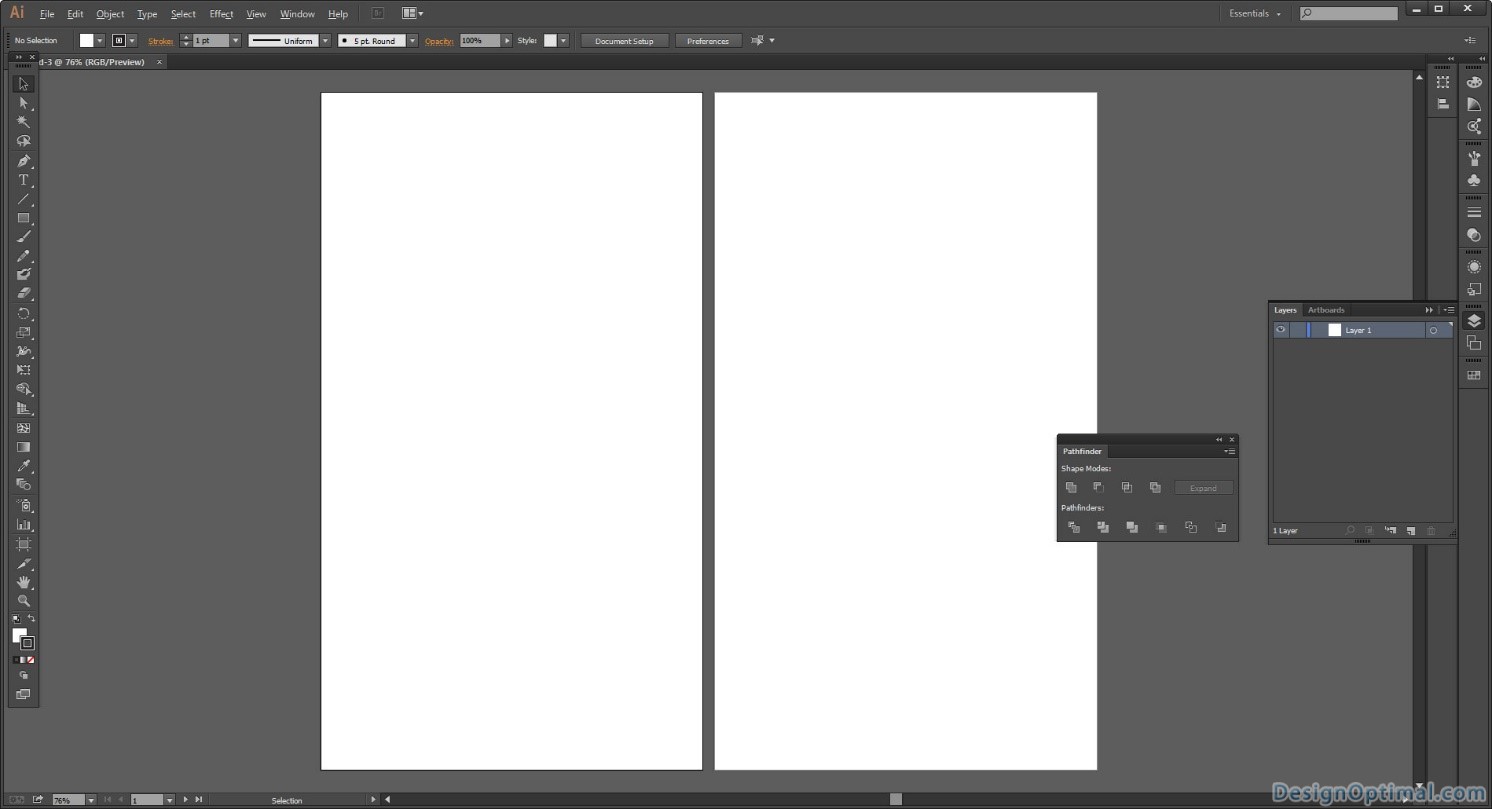
Task: Click the Outline pathfinder icon
Action: pos(1191,527)
